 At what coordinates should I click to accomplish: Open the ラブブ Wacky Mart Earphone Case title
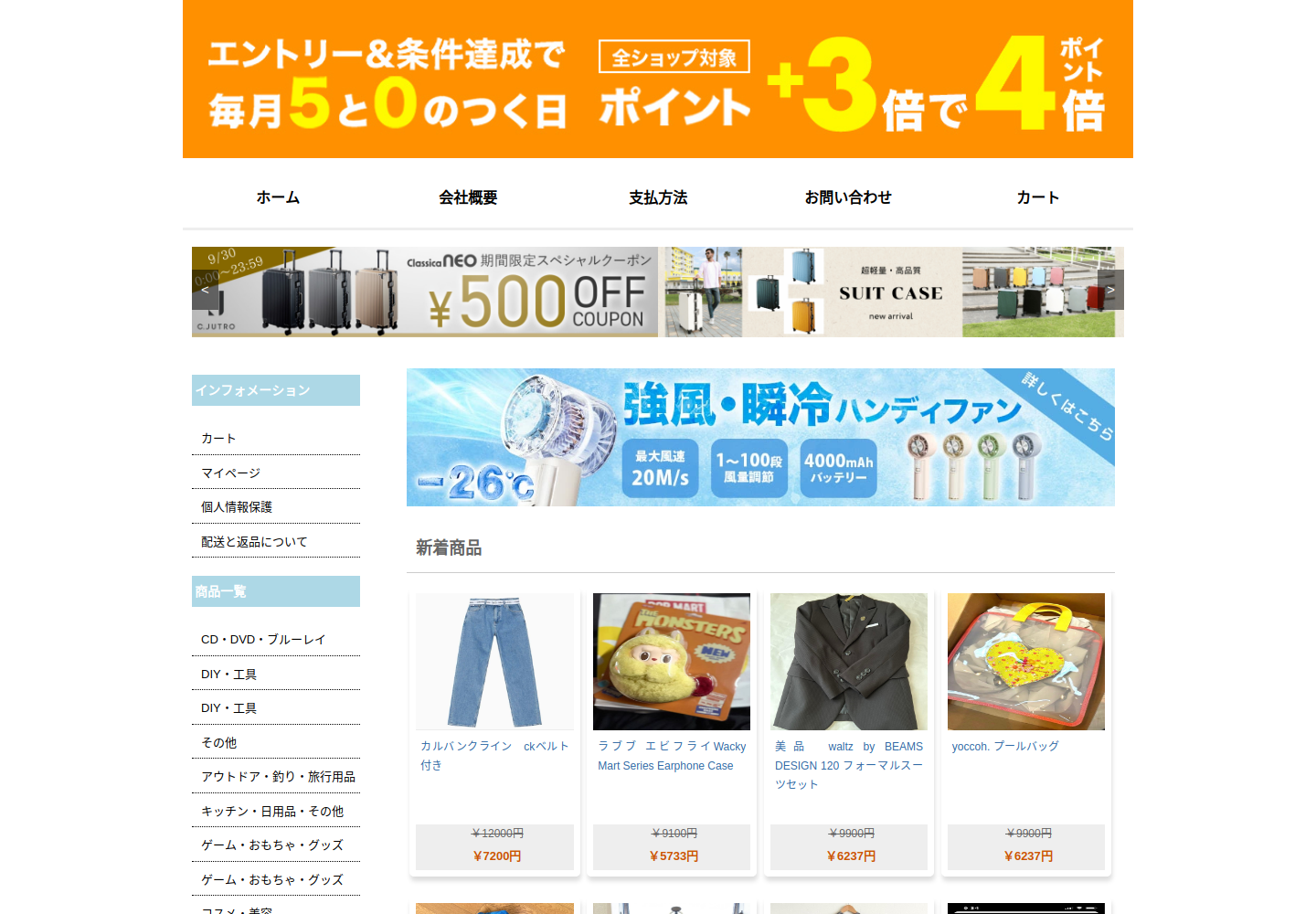click(x=672, y=756)
